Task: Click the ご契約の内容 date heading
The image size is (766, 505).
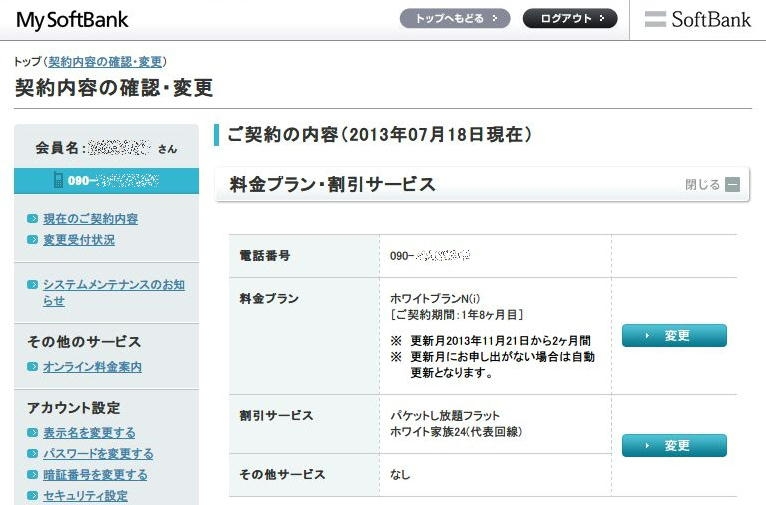Action: pyautogui.click(x=380, y=135)
